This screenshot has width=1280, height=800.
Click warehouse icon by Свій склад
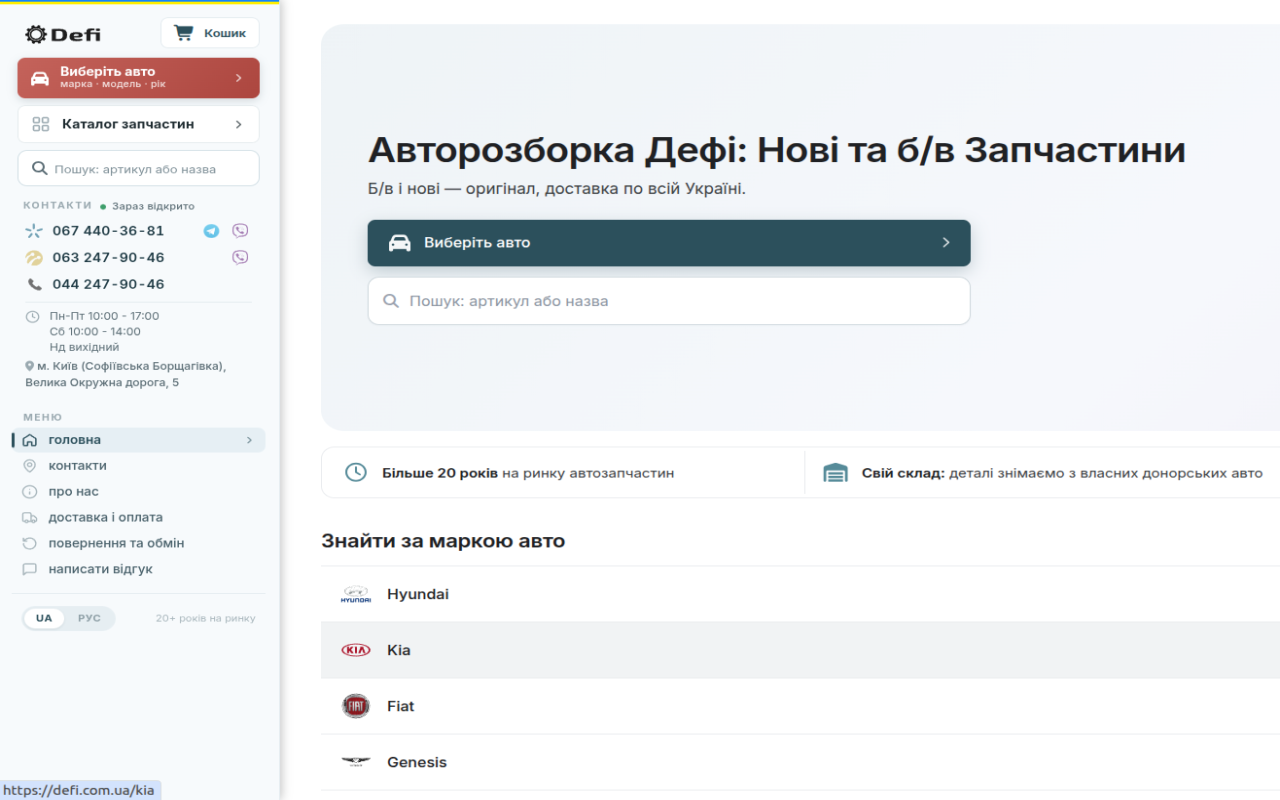836,473
